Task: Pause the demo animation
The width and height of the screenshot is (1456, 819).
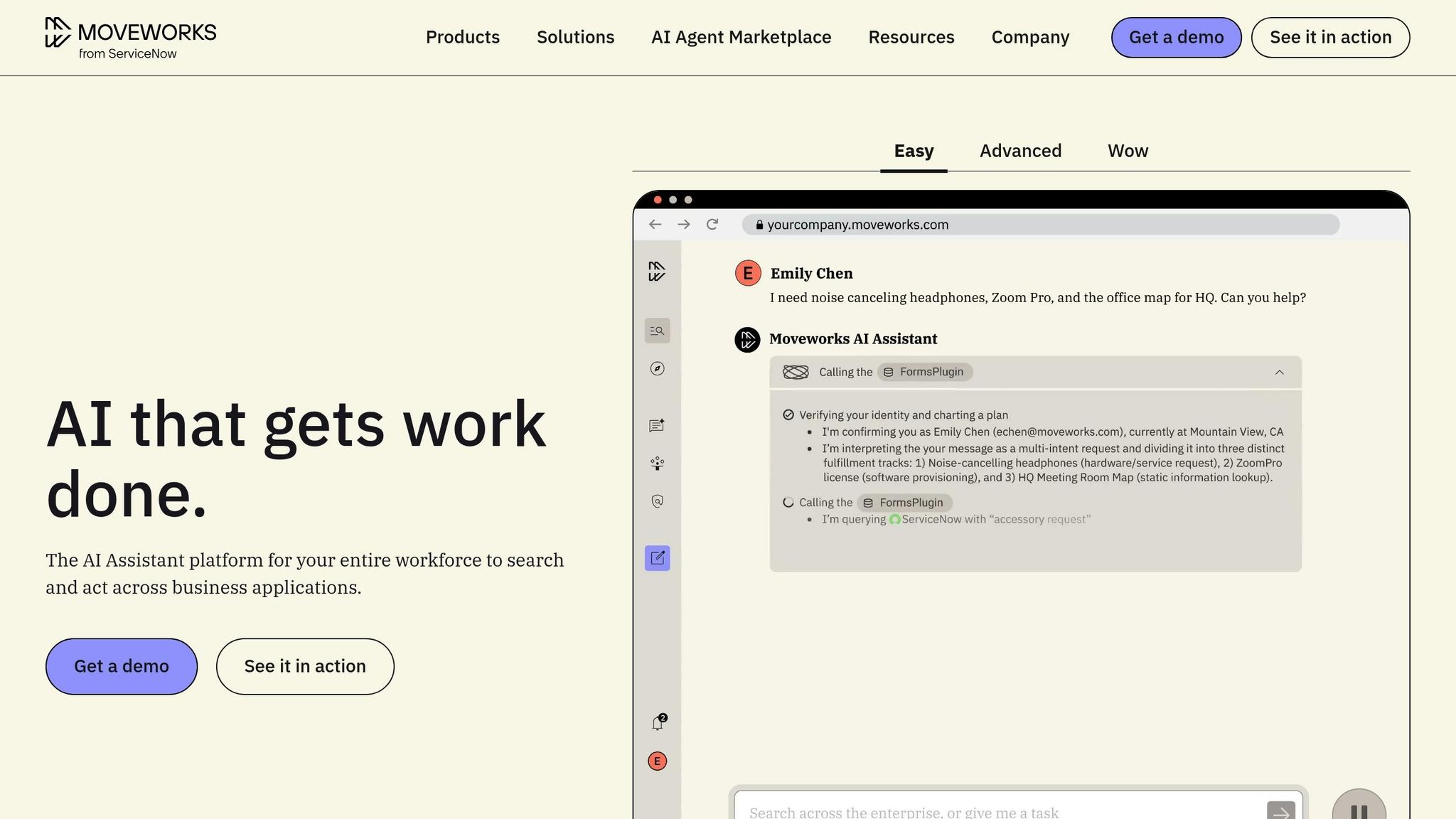Action: (1359, 808)
